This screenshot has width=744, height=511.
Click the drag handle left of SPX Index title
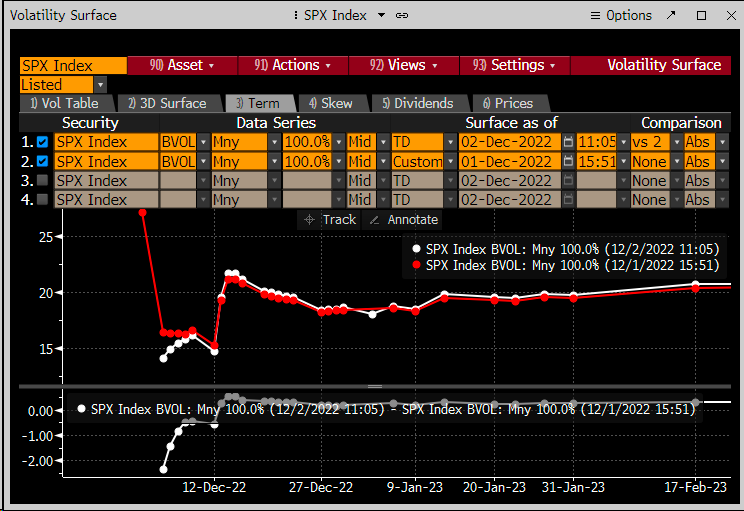297,15
